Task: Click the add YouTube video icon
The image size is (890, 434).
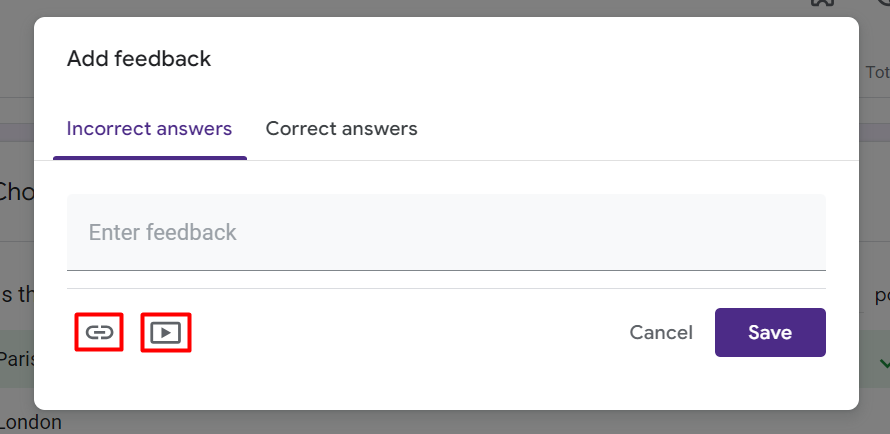Action: pyautogui.click(x=166, y=332)
